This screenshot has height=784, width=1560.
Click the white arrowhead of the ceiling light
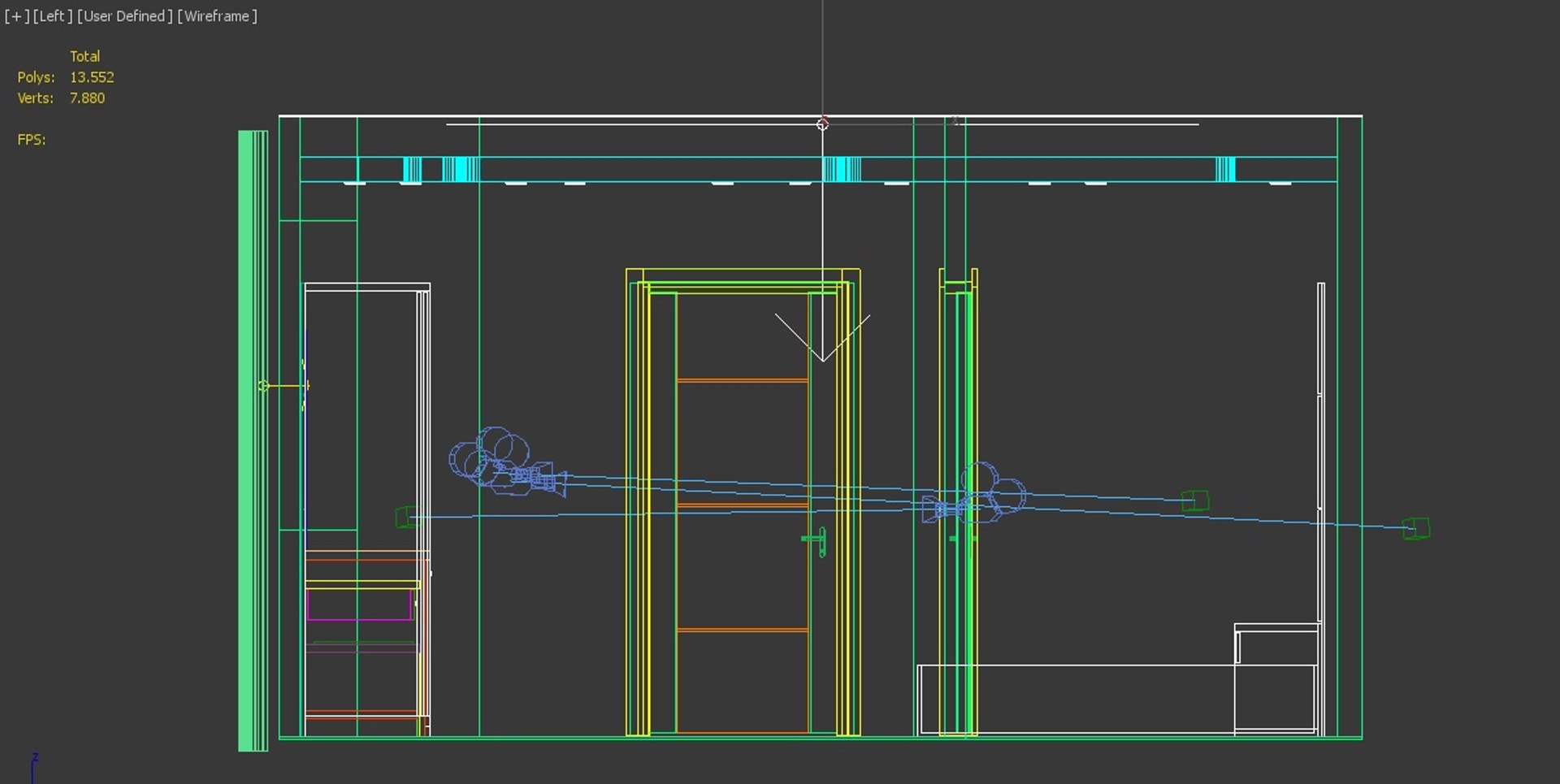[x=822, y=338]
